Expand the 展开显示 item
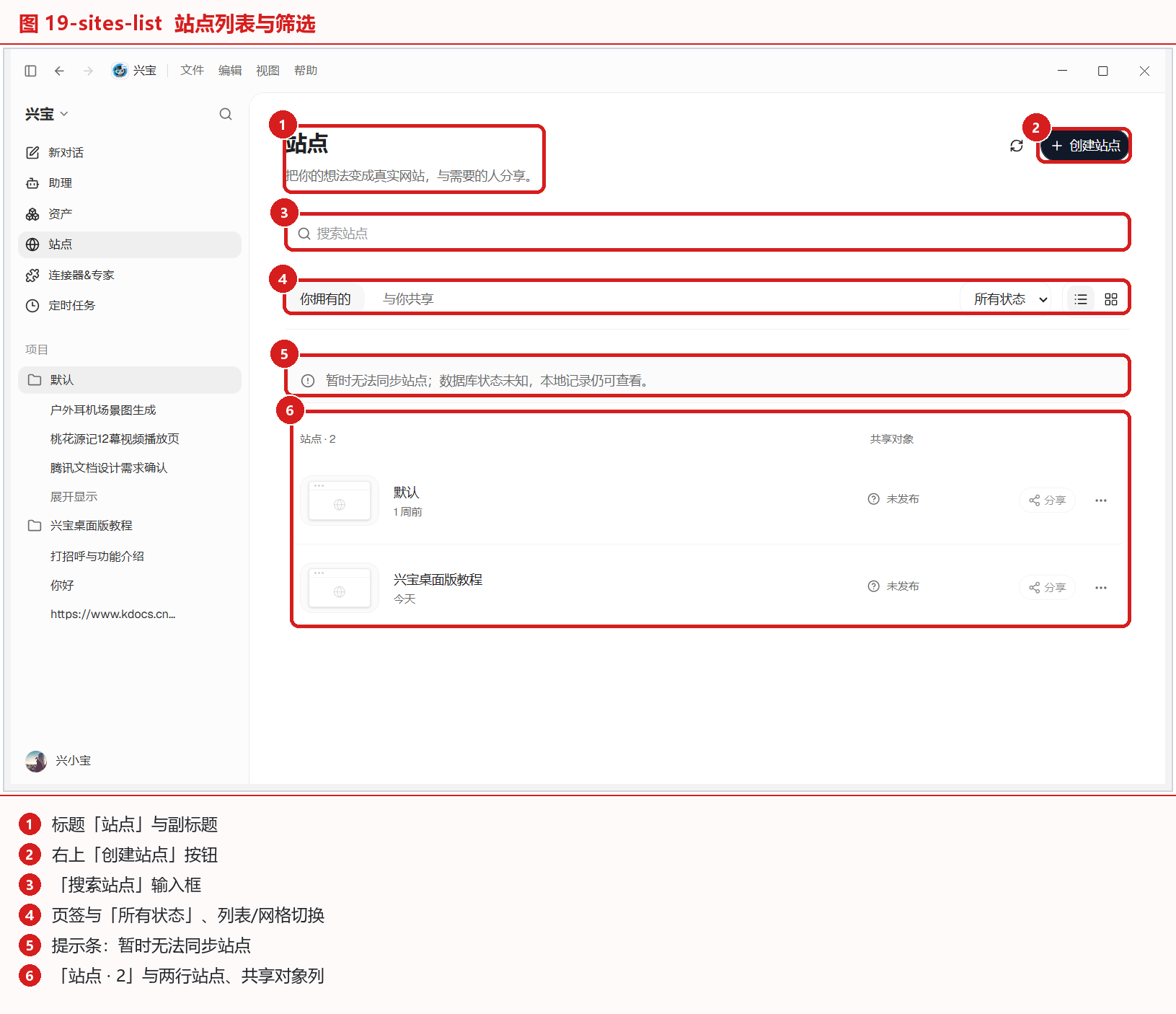 pos(74,497)
